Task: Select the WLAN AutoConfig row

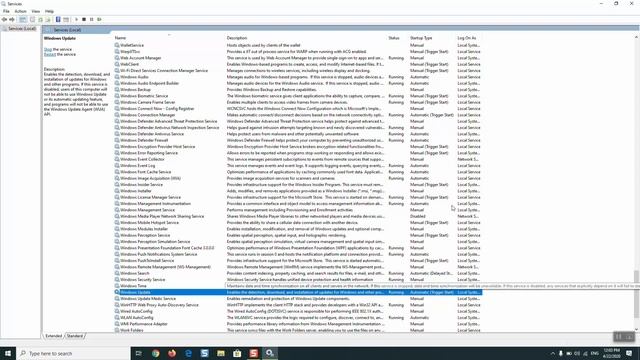Action: point(298,318)
